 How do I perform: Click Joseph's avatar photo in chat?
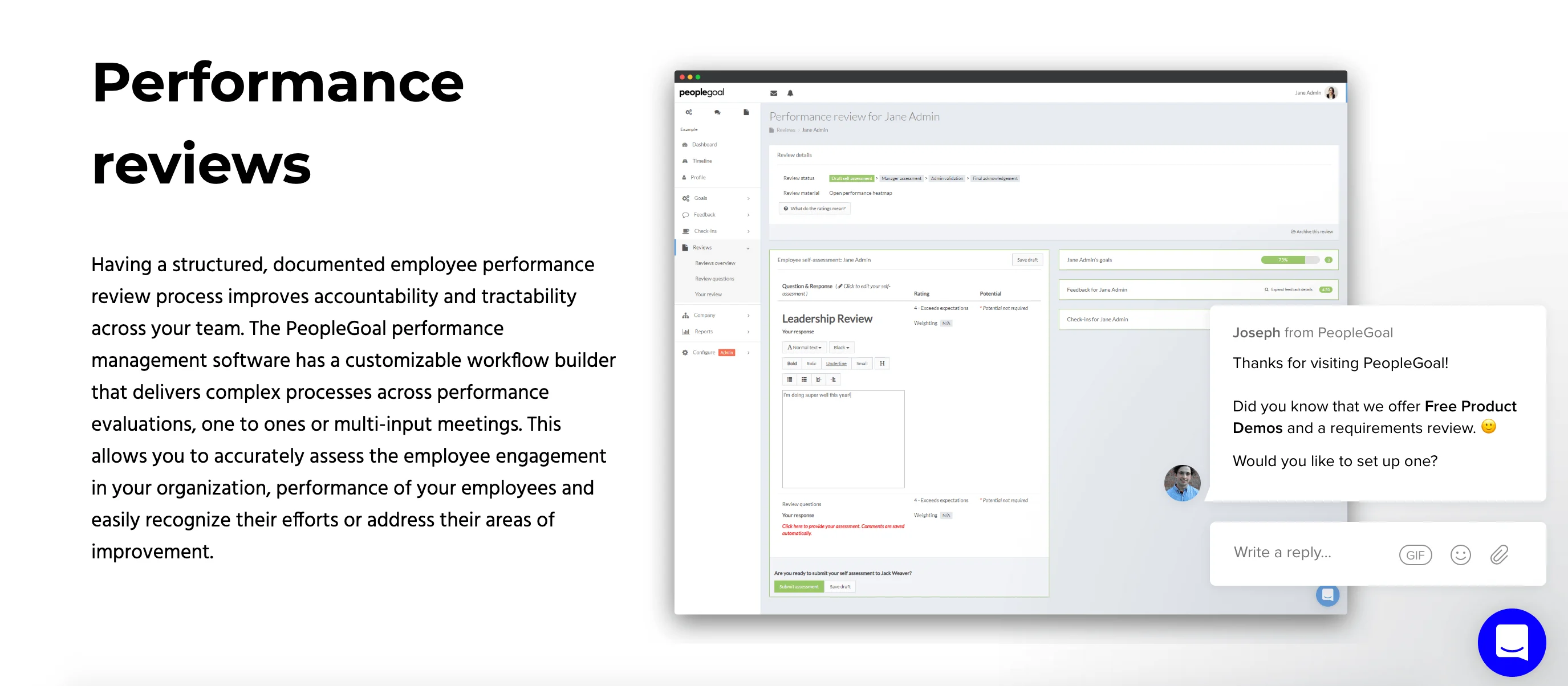click(1182, 483)
